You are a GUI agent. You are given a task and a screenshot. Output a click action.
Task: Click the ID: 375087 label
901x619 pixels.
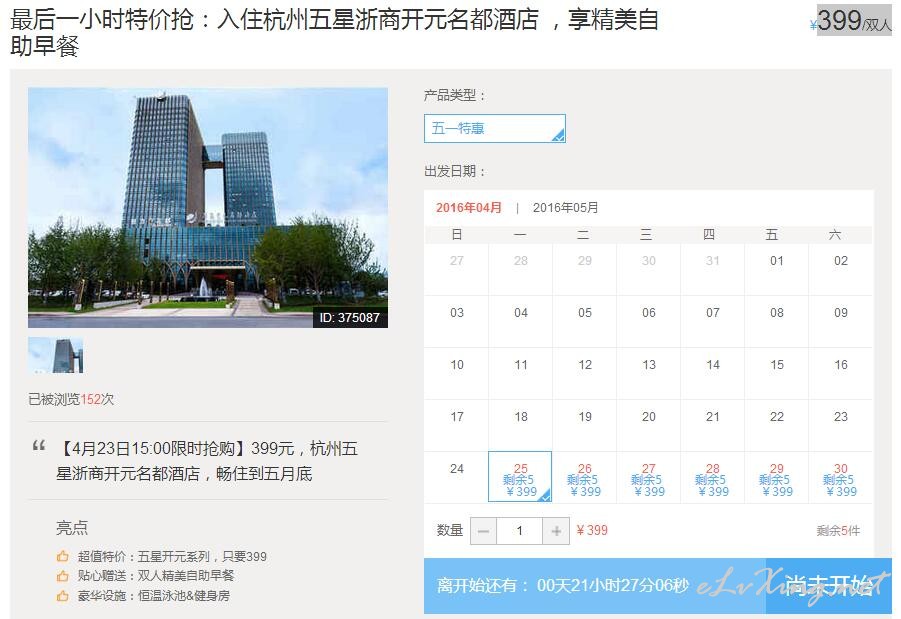(x=350, y=317)
